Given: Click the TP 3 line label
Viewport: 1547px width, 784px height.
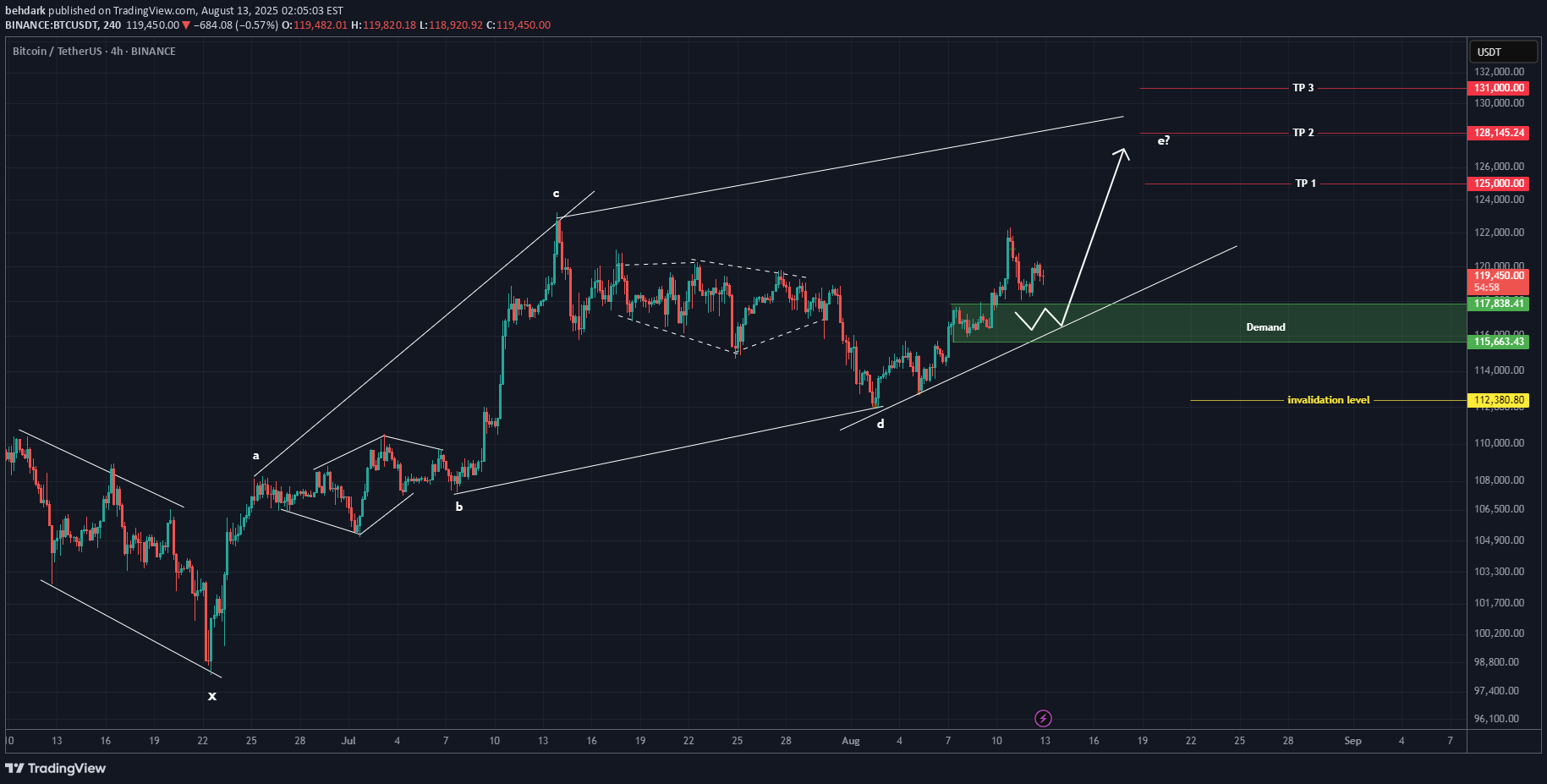Looking at the screenshot, I should pyautogui.click(x=1303, y=88).
